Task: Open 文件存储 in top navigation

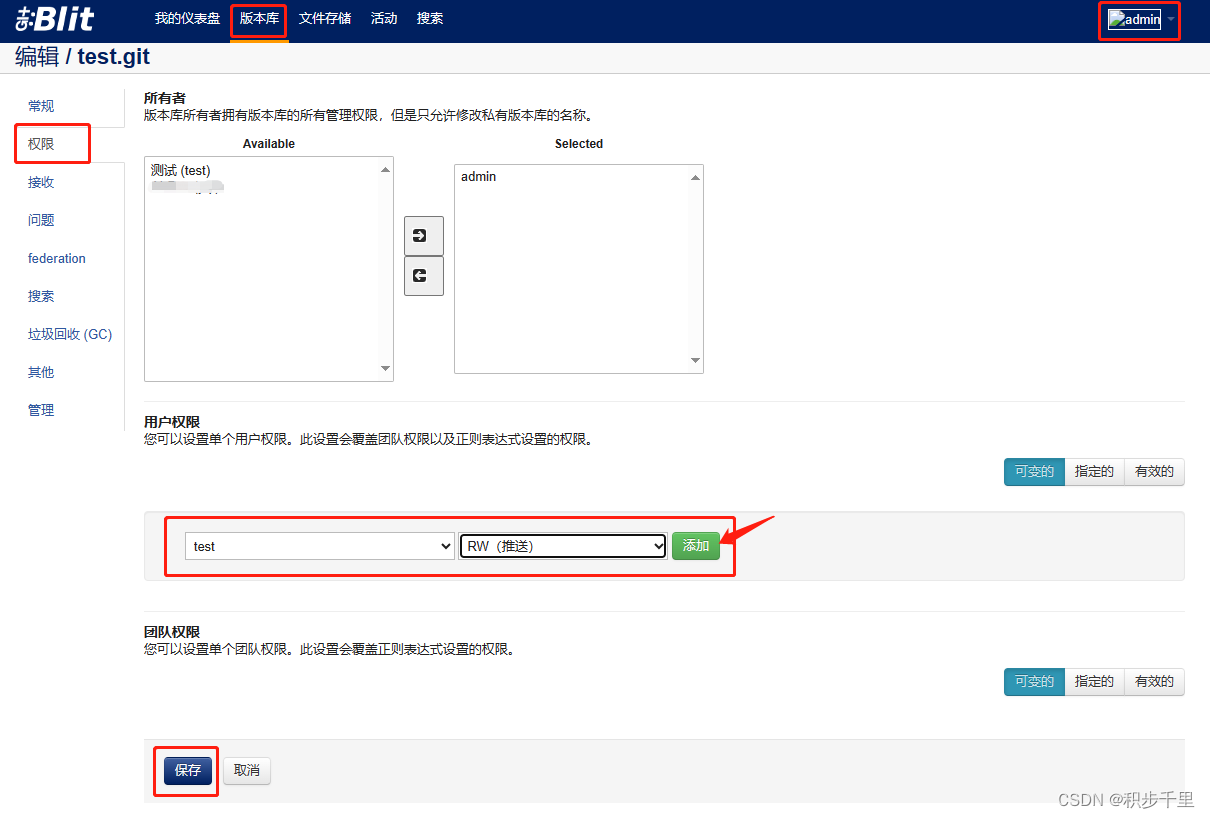Action: 325,19
